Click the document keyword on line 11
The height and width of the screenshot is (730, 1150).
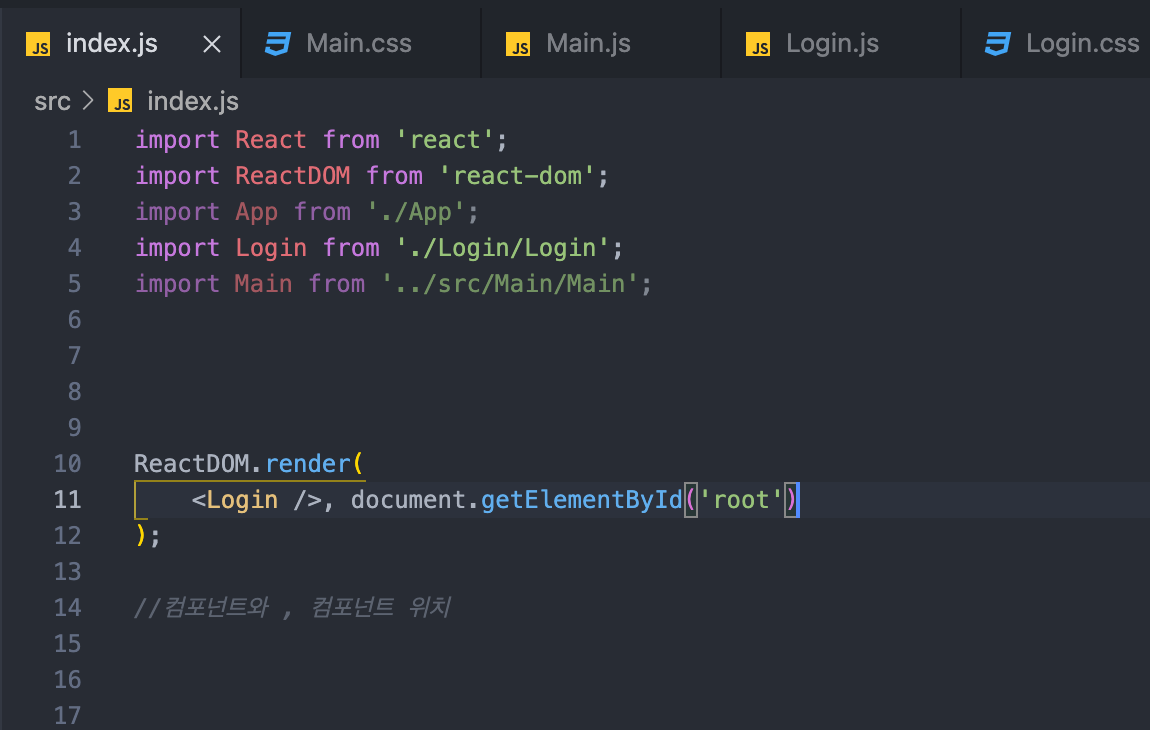pyautogui.click(x=409, y=500)
